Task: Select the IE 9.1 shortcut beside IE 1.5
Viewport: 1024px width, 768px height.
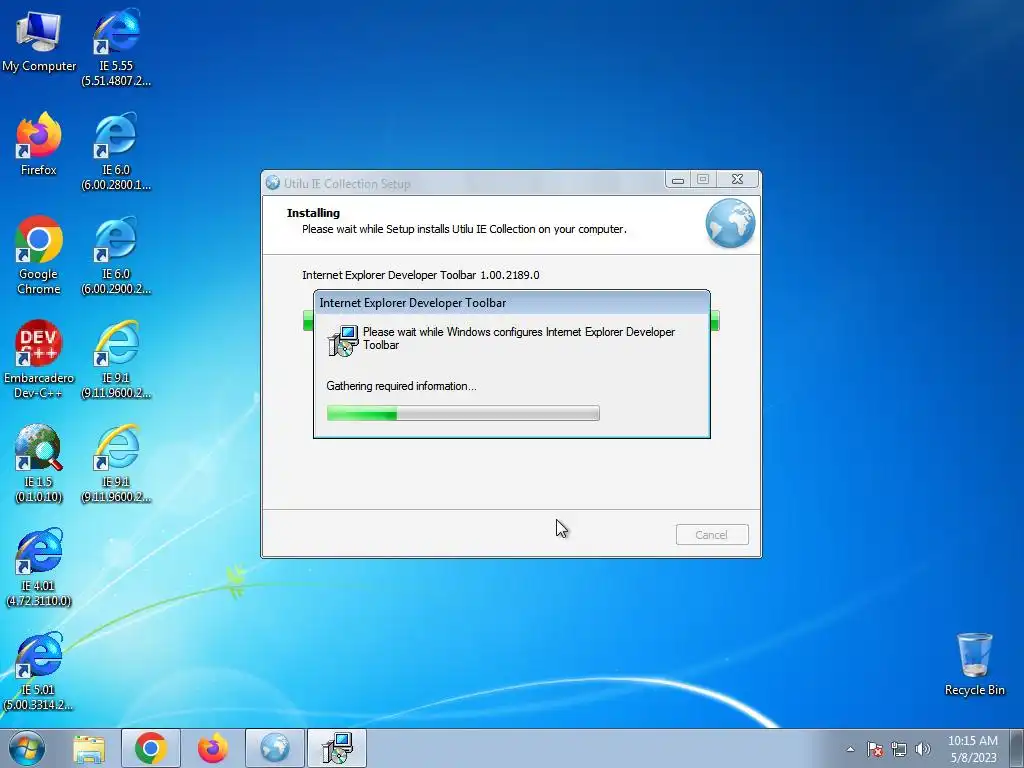Action: (116, 464)
